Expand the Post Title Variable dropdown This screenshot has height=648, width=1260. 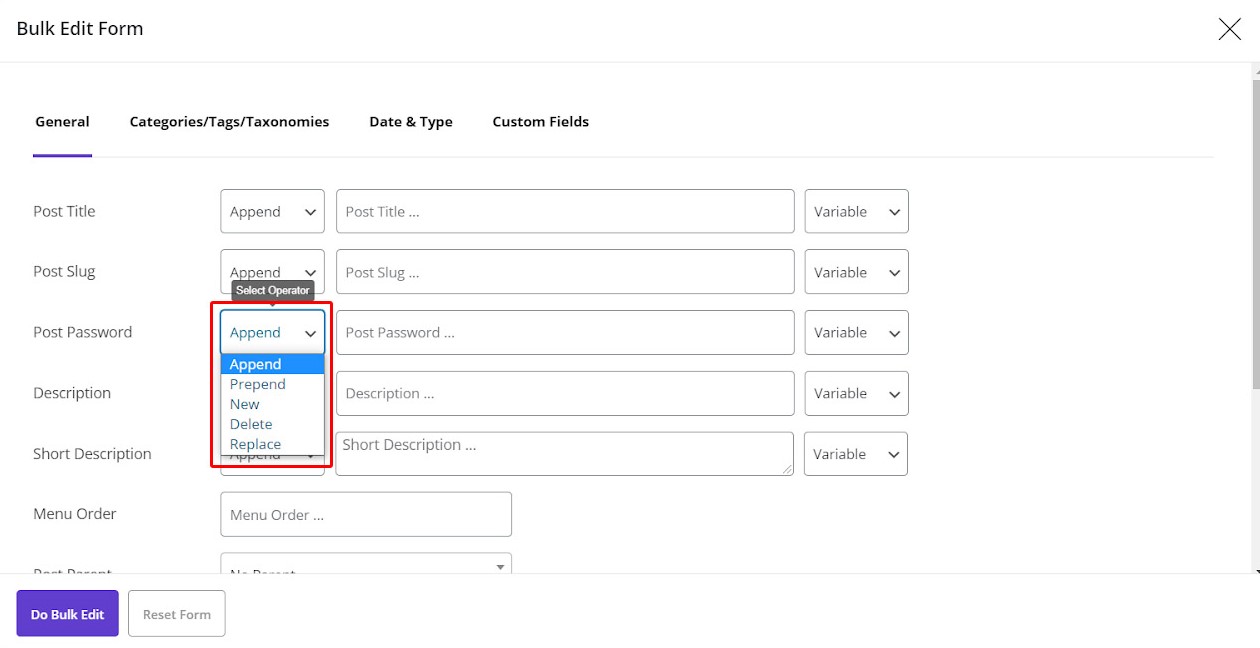(856, 212)
